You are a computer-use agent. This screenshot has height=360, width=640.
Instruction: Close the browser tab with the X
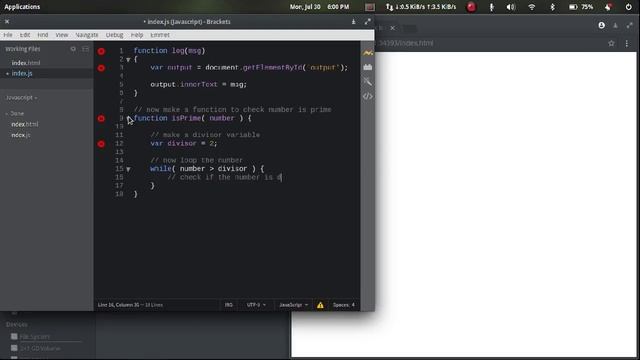[x=392, y=28]
